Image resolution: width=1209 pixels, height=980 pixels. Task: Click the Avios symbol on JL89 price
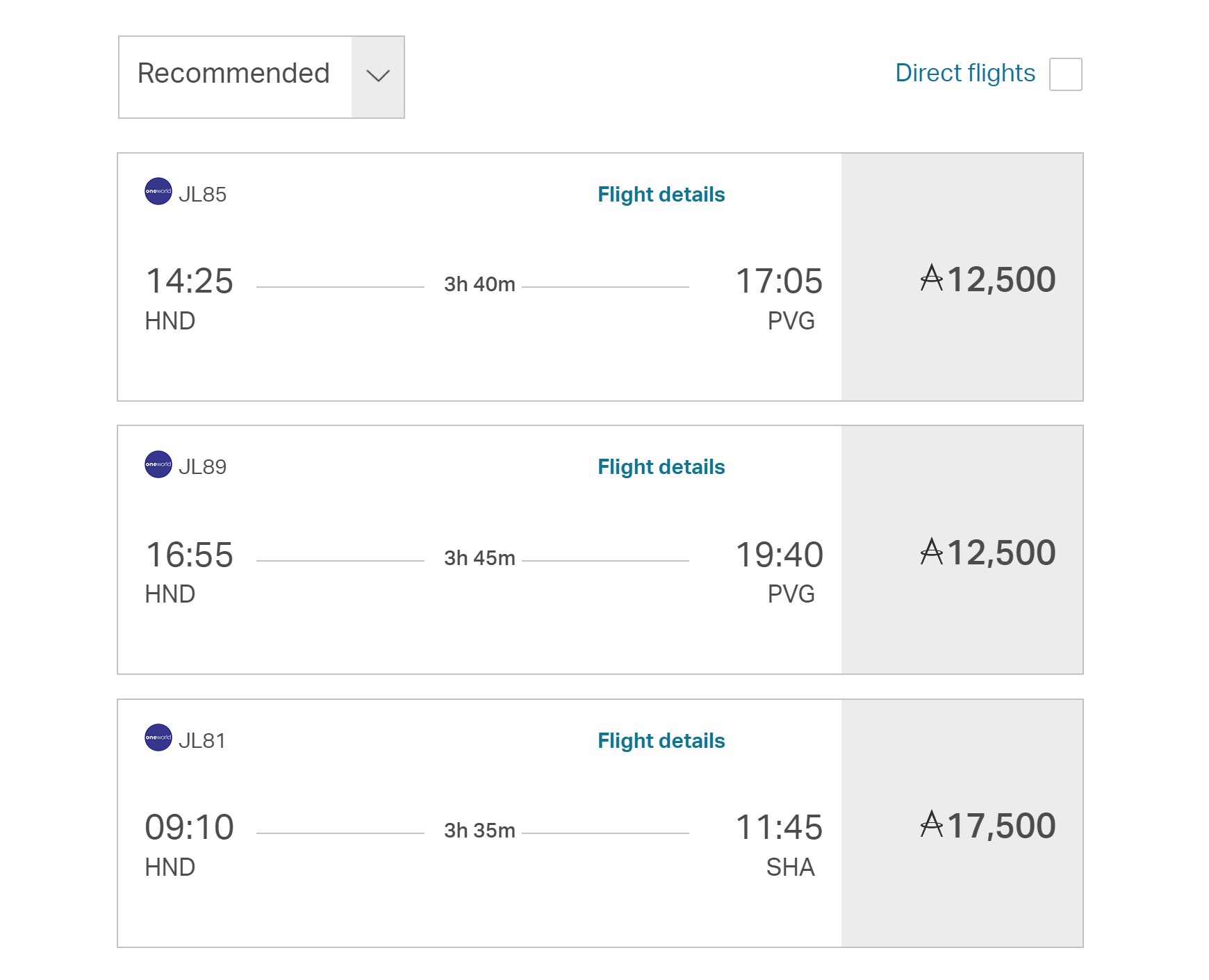[x=931, y=552]
